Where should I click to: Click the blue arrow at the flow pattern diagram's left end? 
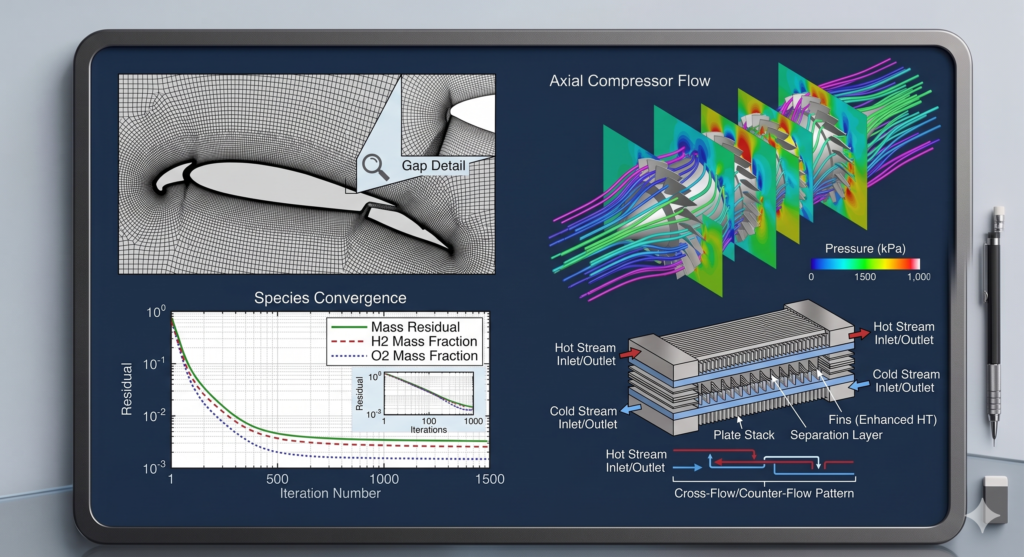(x=687, y=468)
